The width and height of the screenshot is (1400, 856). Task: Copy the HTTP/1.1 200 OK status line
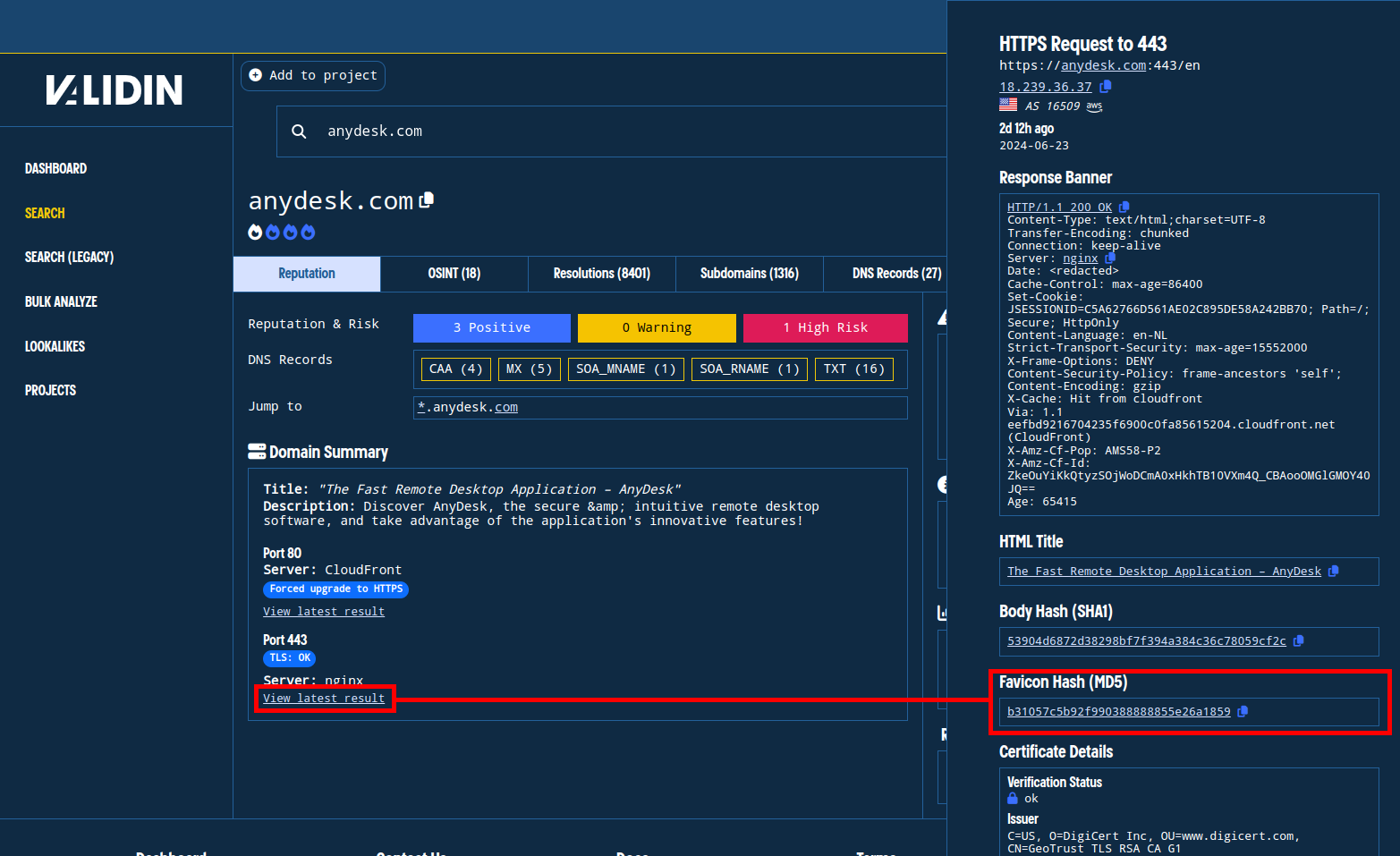click(1124, 208)
